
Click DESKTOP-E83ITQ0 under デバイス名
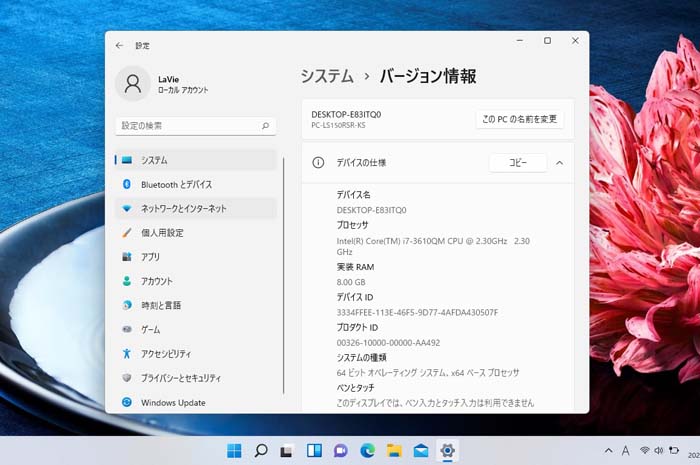pyautogui.click(x=371, y=210)
